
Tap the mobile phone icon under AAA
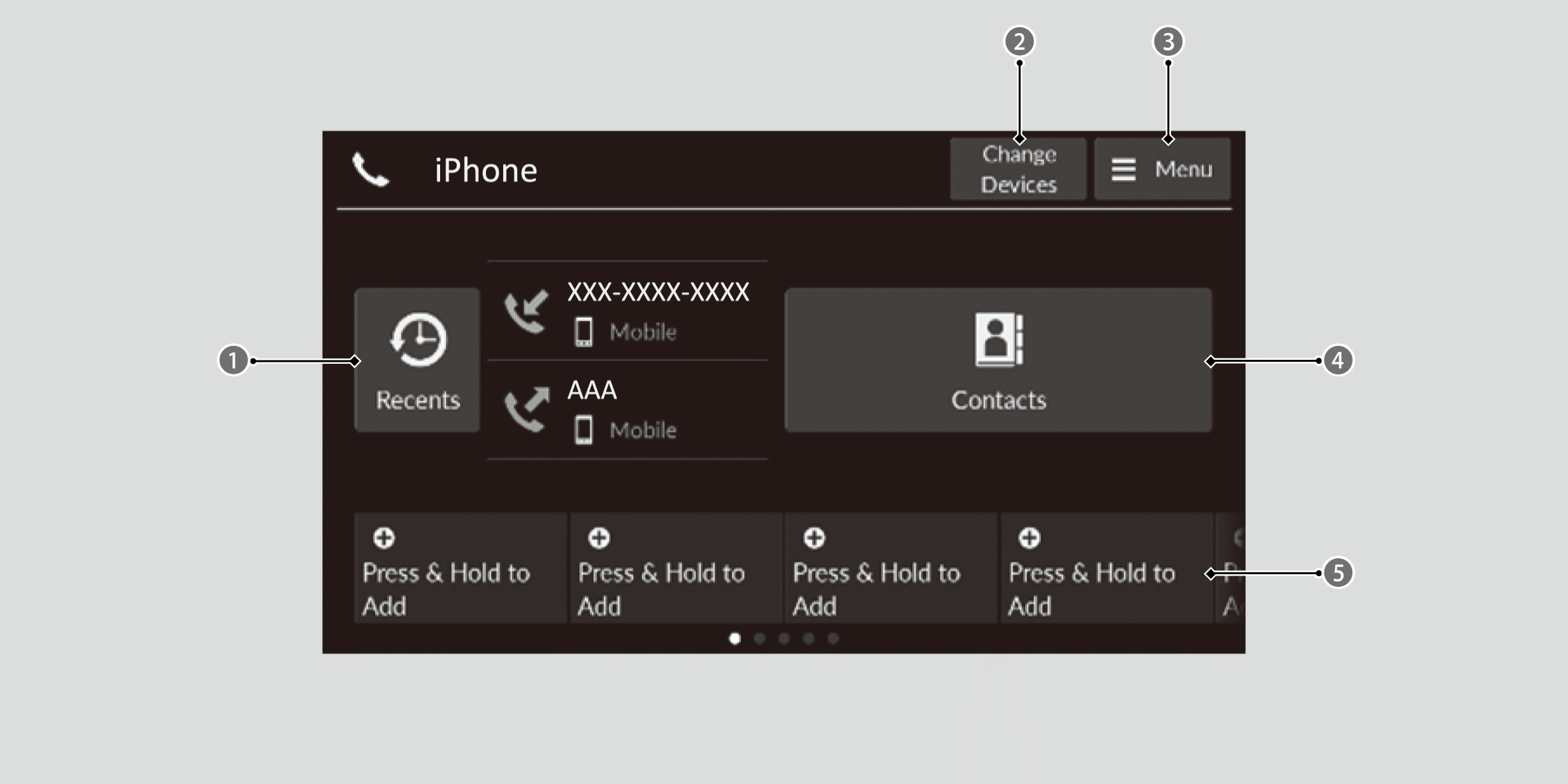coord(584,430)
